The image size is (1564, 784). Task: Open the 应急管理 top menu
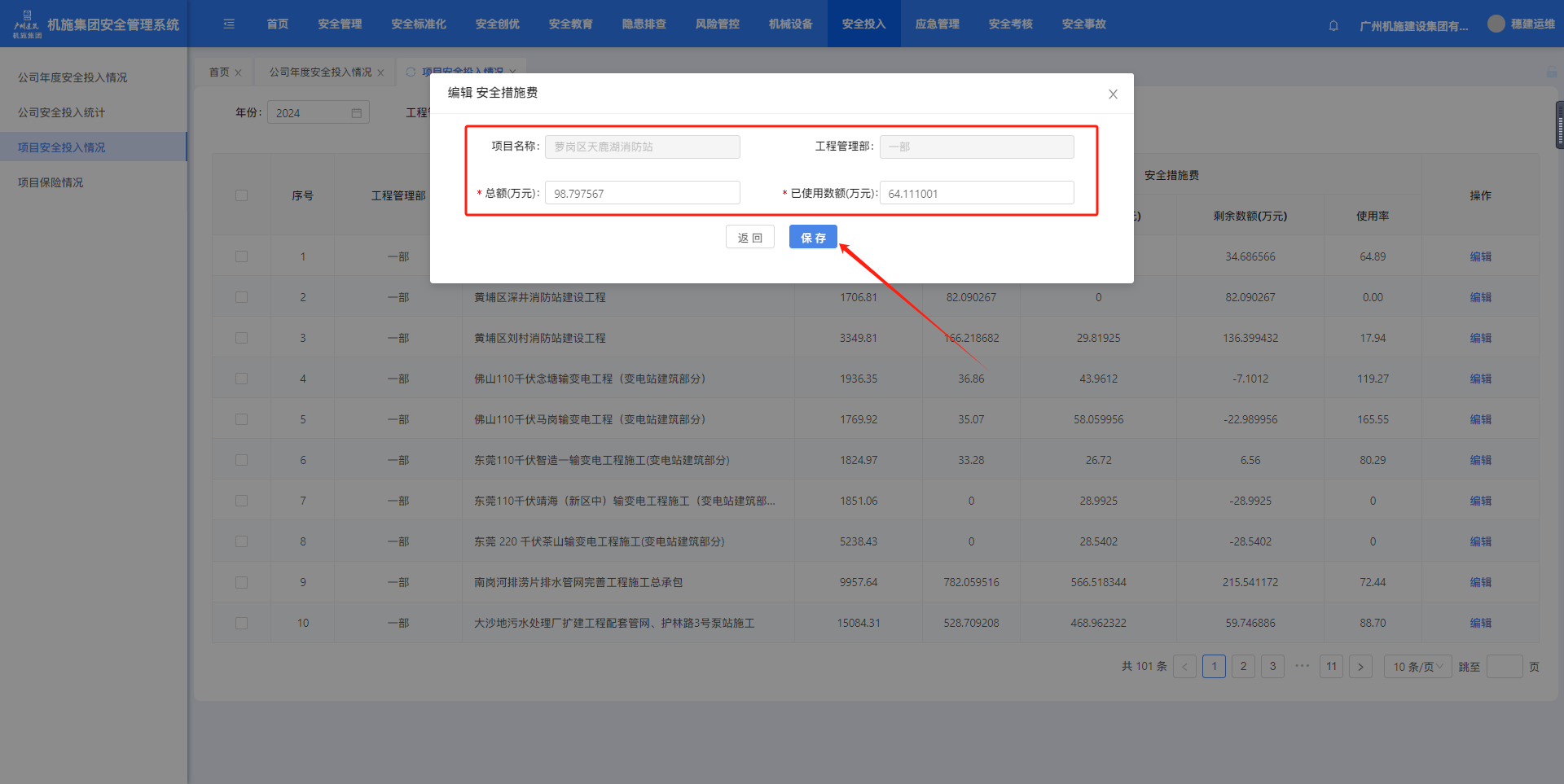pos(937,24)
